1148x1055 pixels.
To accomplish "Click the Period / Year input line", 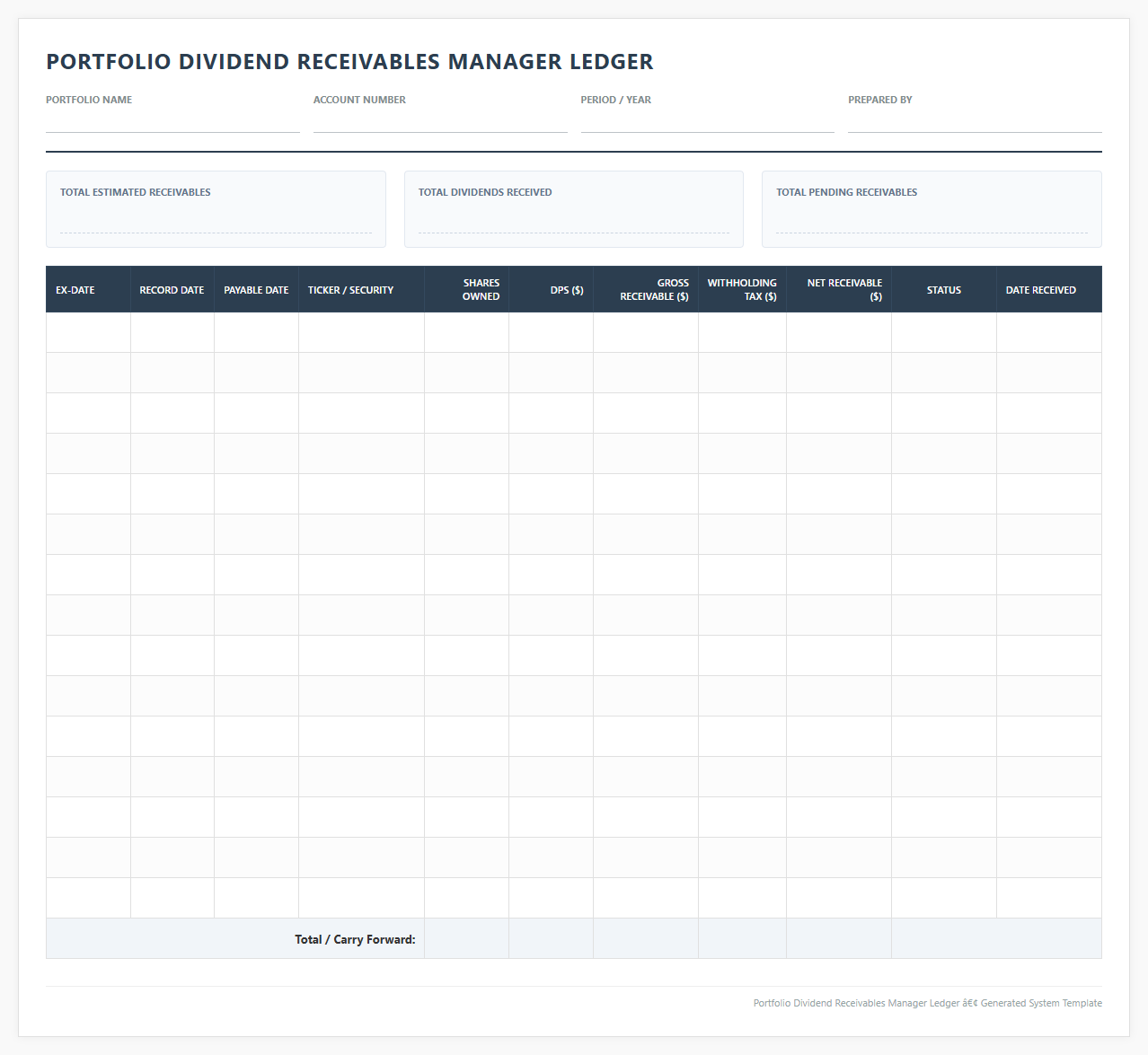I will pyautogui.click(x=708, y=122).
